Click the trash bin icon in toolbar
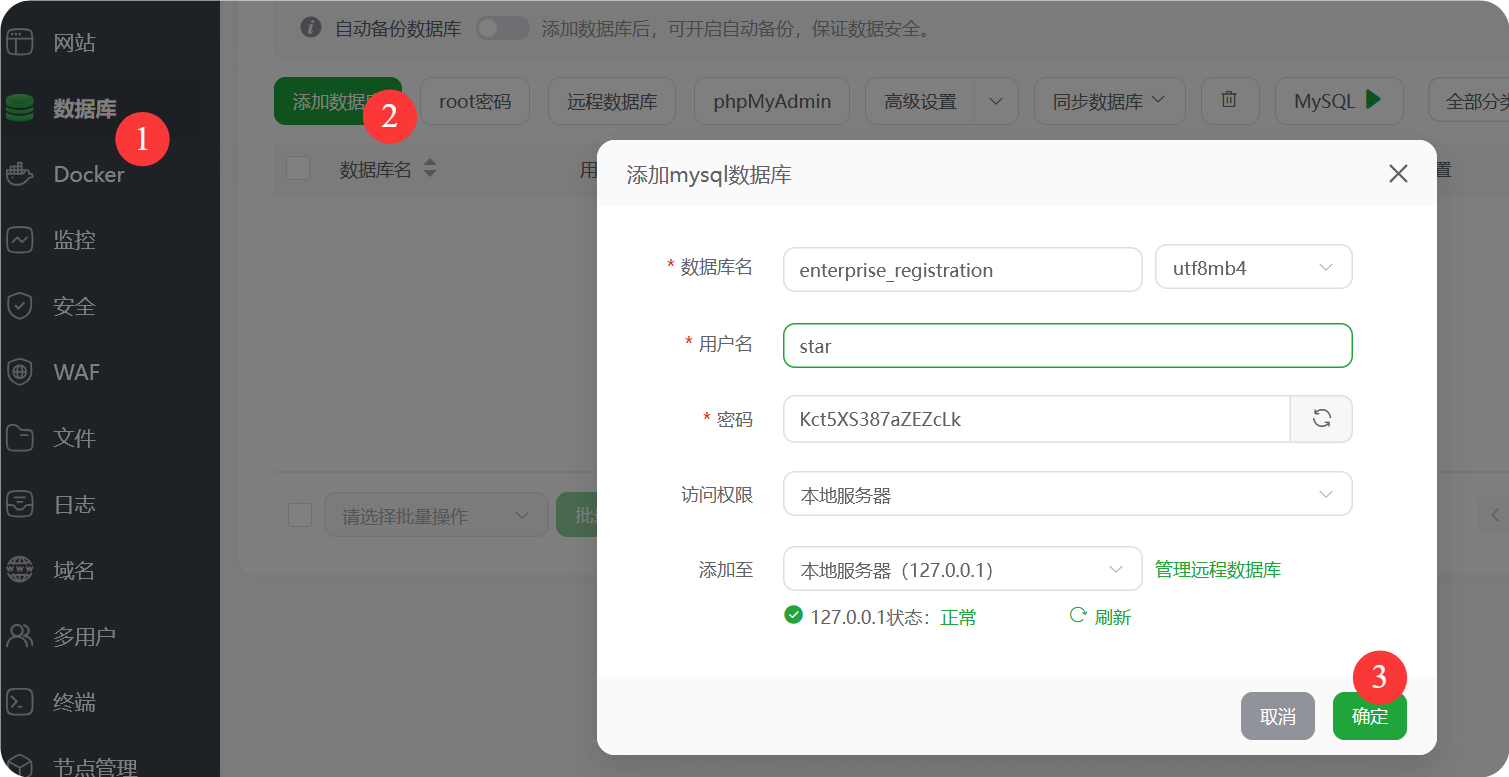This screenshot has width=1509, height=777. pos(1229,100)
